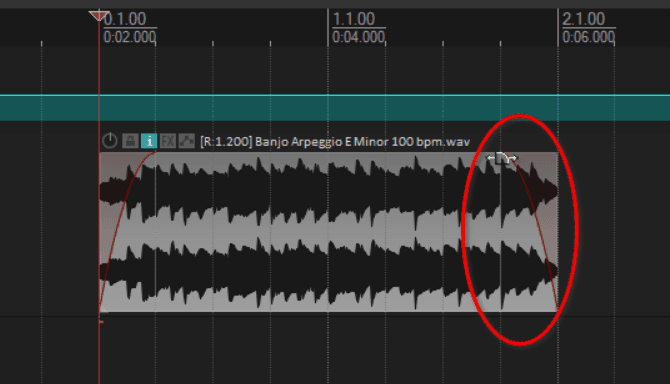The width and height of the screenshot is (670, 384).
Task: Click the 0.1.00 ruler position
Action: pos(125,19)
